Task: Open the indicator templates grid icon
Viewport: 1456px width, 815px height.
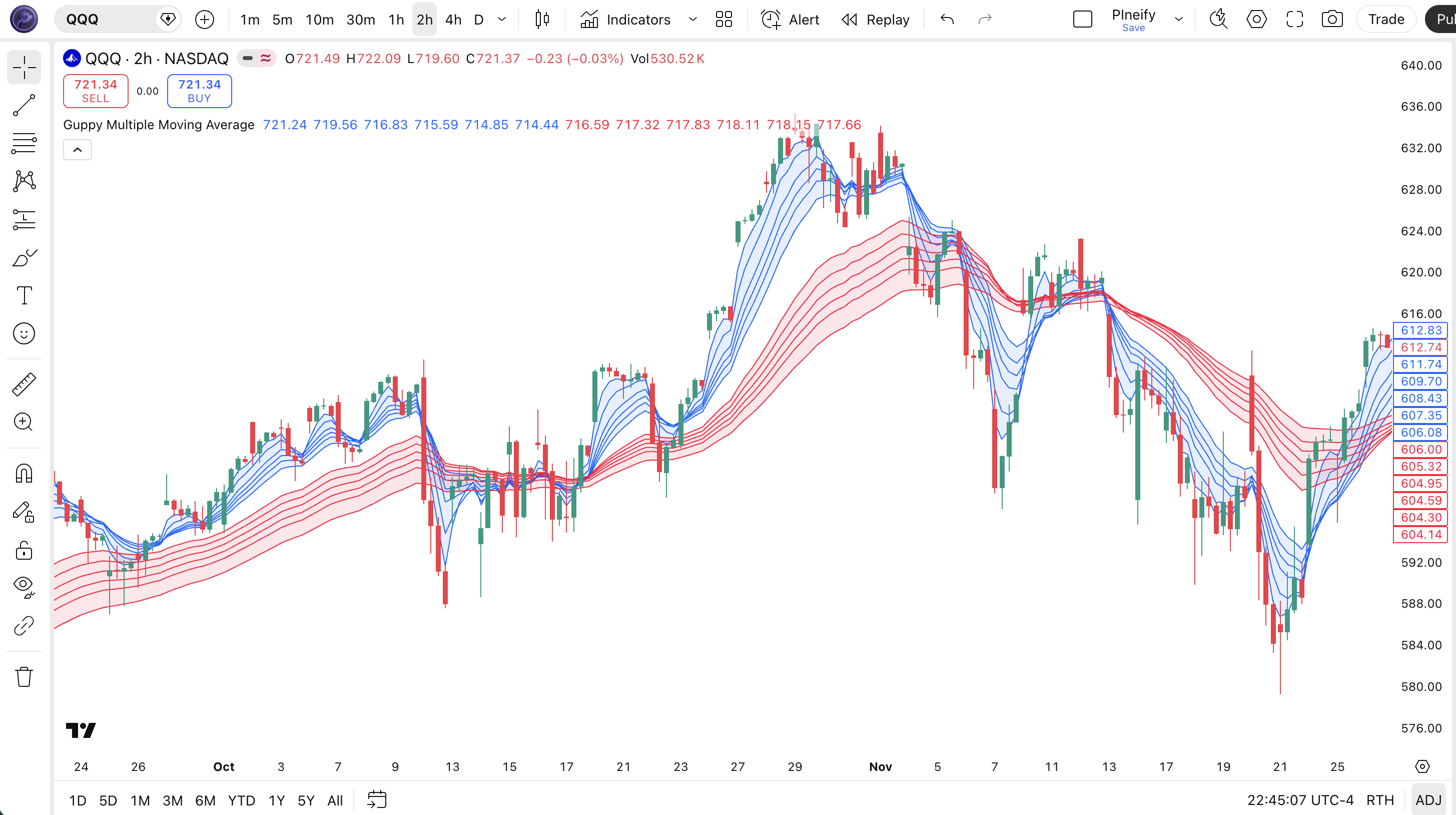Action: (x=724, y=19)
